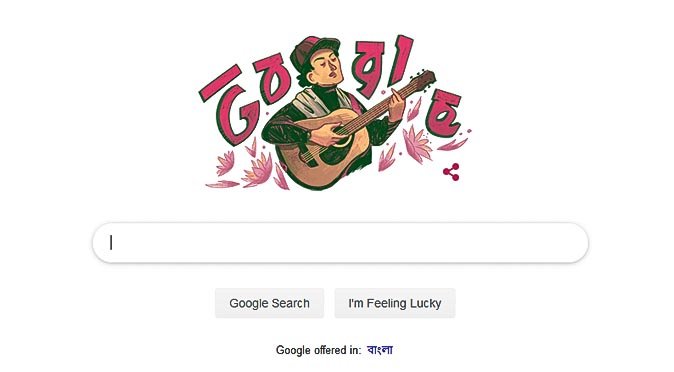The height and width of the screenshot is (372, 674).
Task: Click the last pink letter e of the doodle
Action: 444,113
